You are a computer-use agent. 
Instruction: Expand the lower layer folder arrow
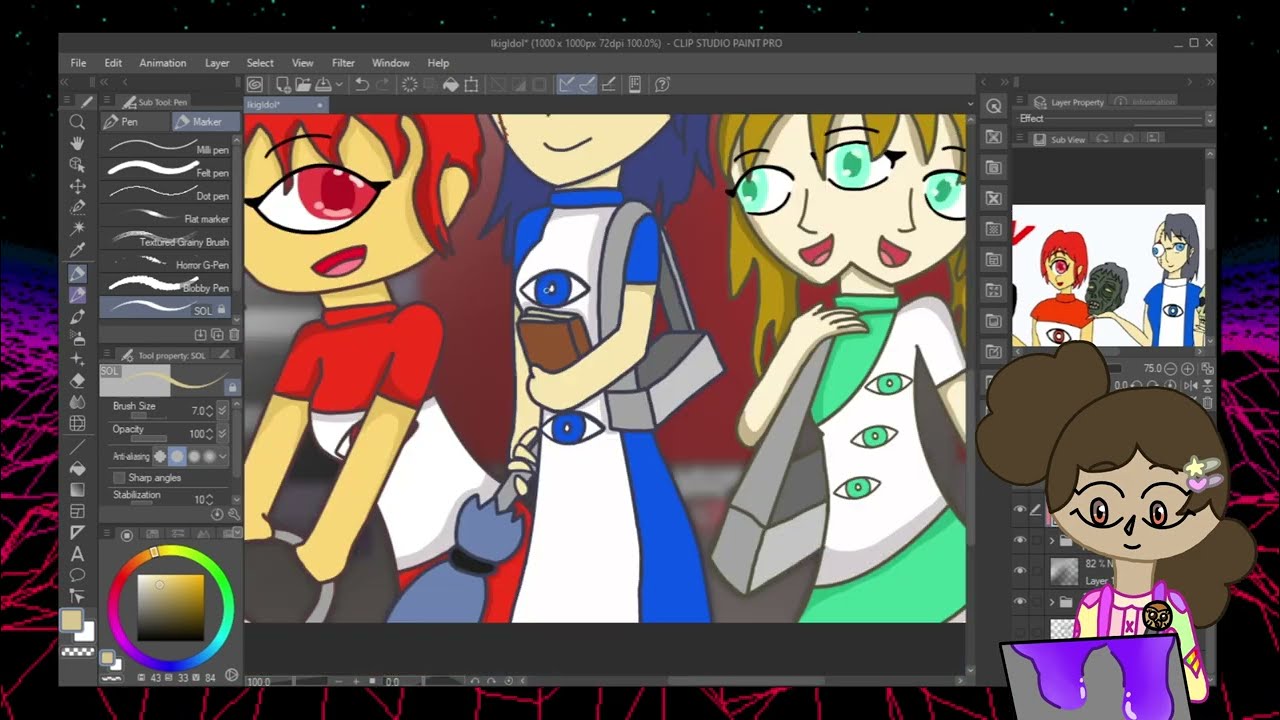1051,602
